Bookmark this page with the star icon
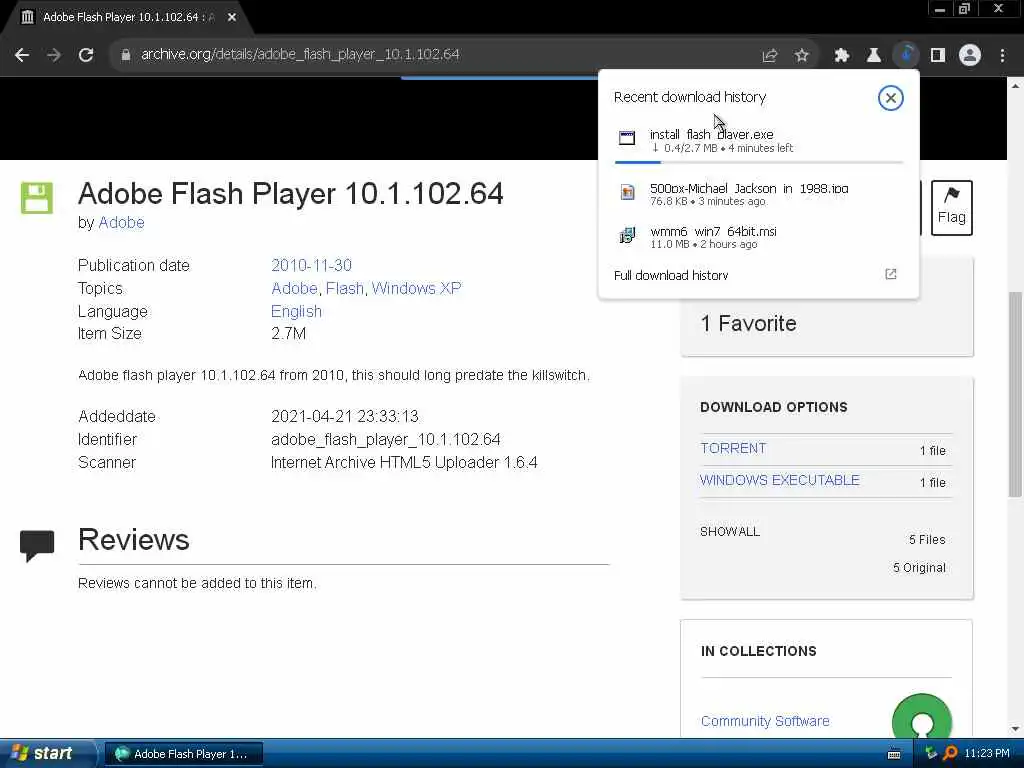The height and width of the screenshot is (768, 1024). 802,56
